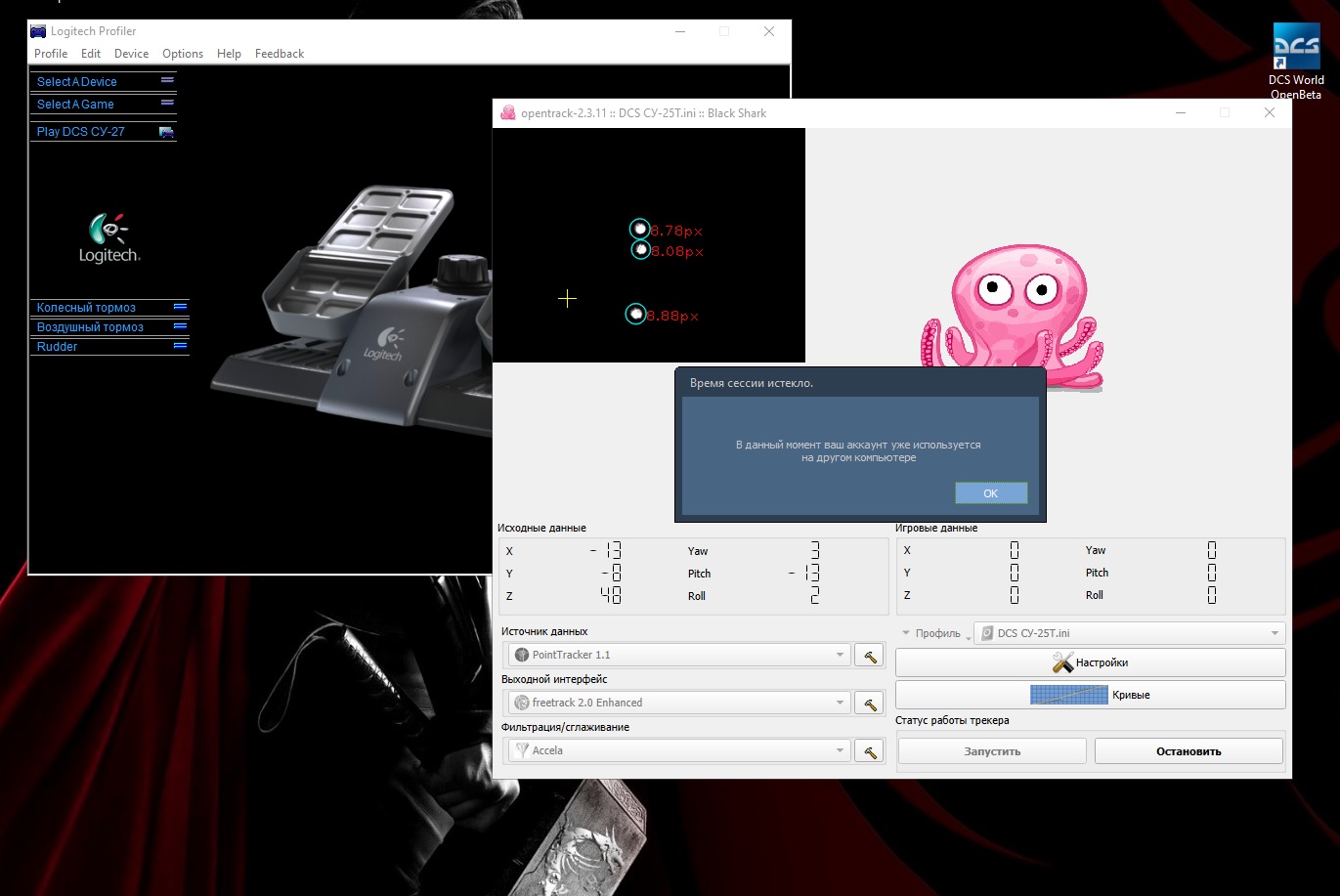
Task: Open the Profile menu in Logitech Profiler
Action: [x=51, y=54]
